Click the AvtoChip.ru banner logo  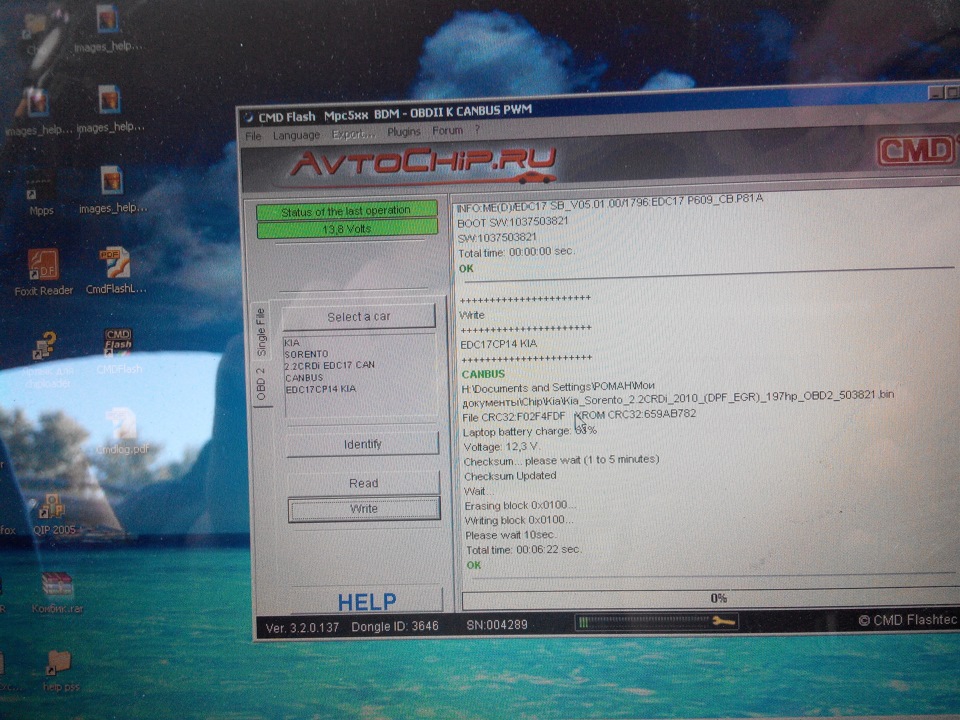click(422, 165)
